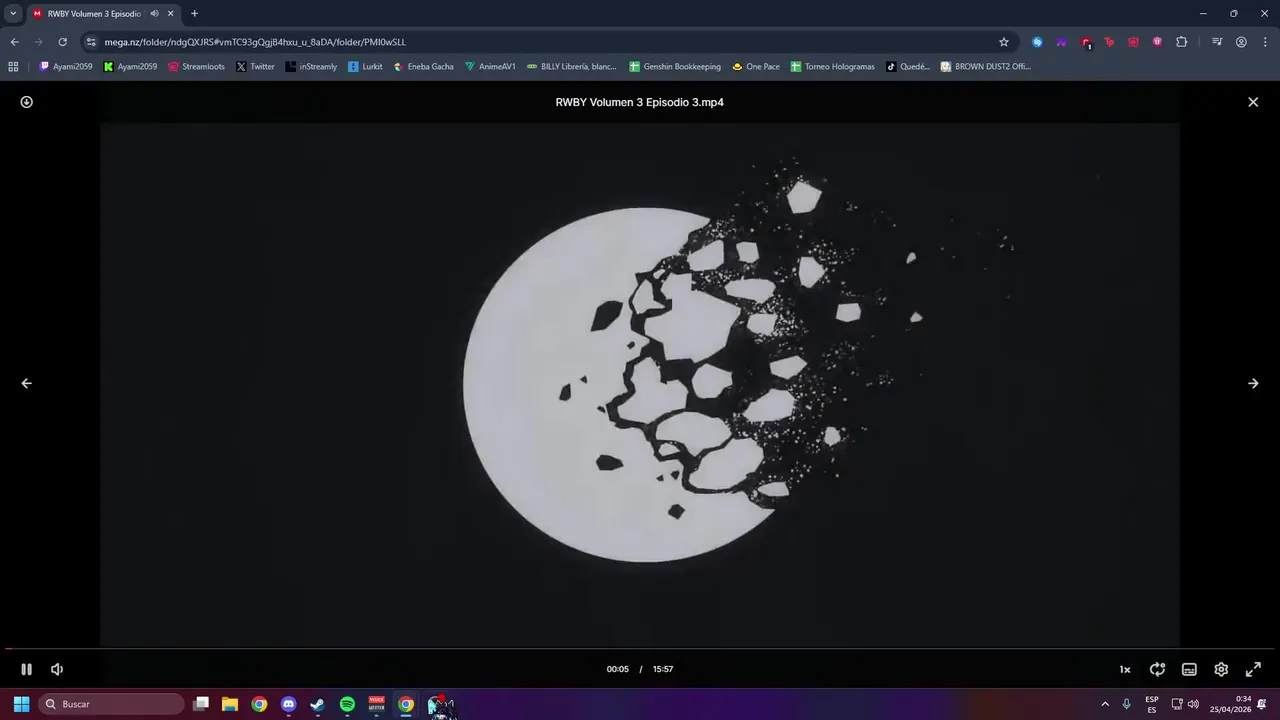
Task: Click the microphone tray icon
Action: coord(1127,704)
